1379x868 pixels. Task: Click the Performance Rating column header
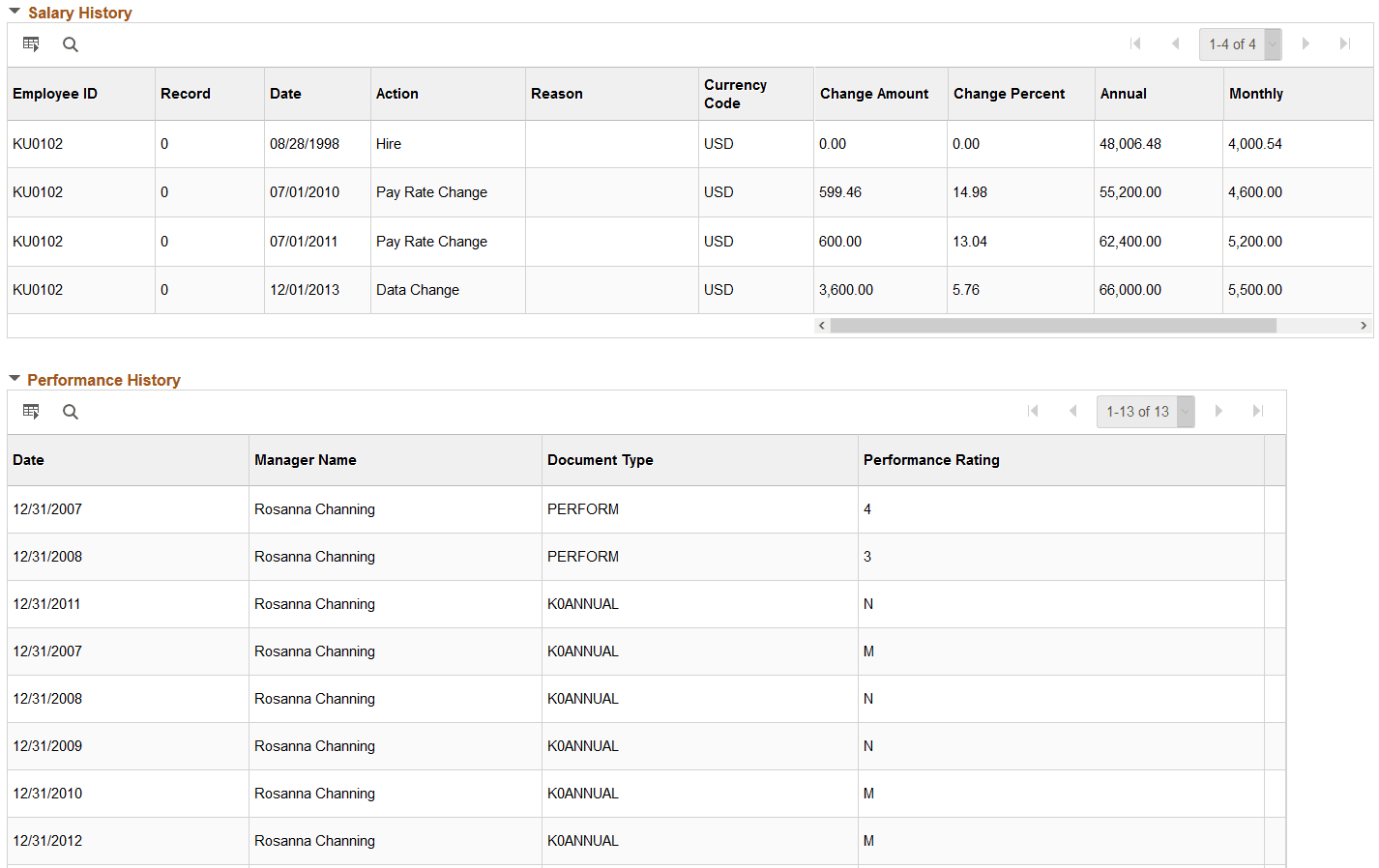coord(931,460)
